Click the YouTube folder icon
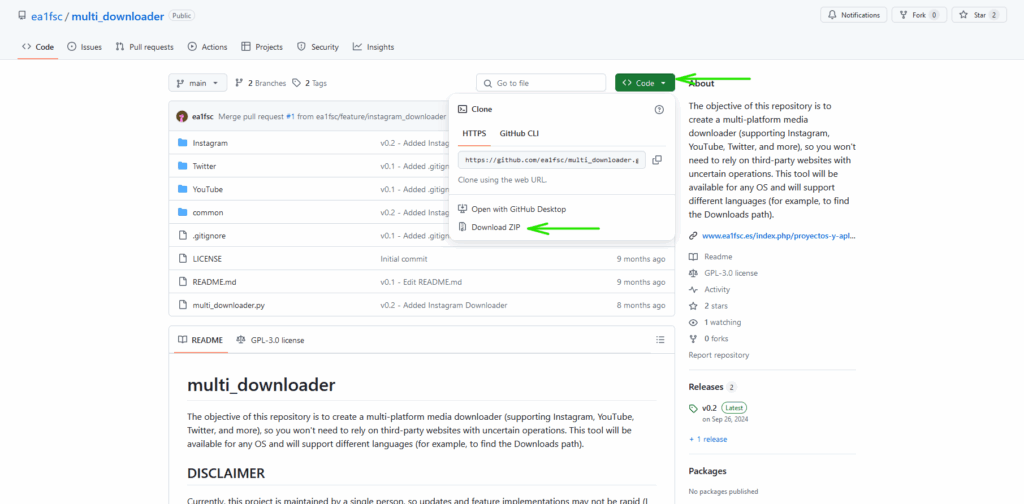The width and height of the screenshot is (1024, 504). click(x=183, y=189)
